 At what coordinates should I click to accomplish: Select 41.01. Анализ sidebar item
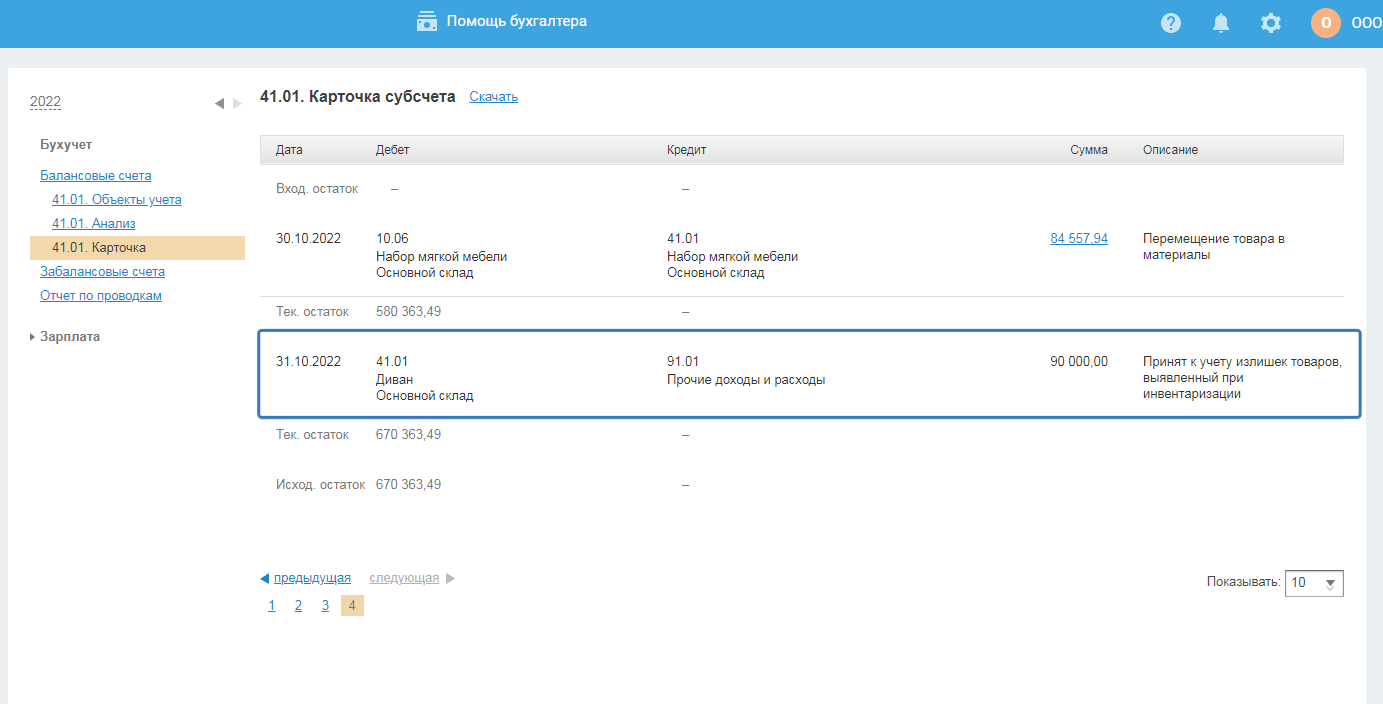94,224
